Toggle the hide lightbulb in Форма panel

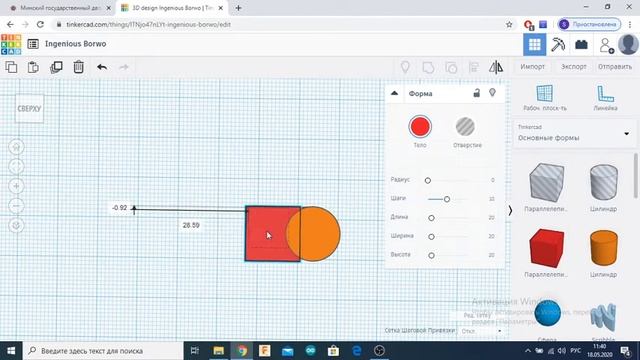(492, 93)
